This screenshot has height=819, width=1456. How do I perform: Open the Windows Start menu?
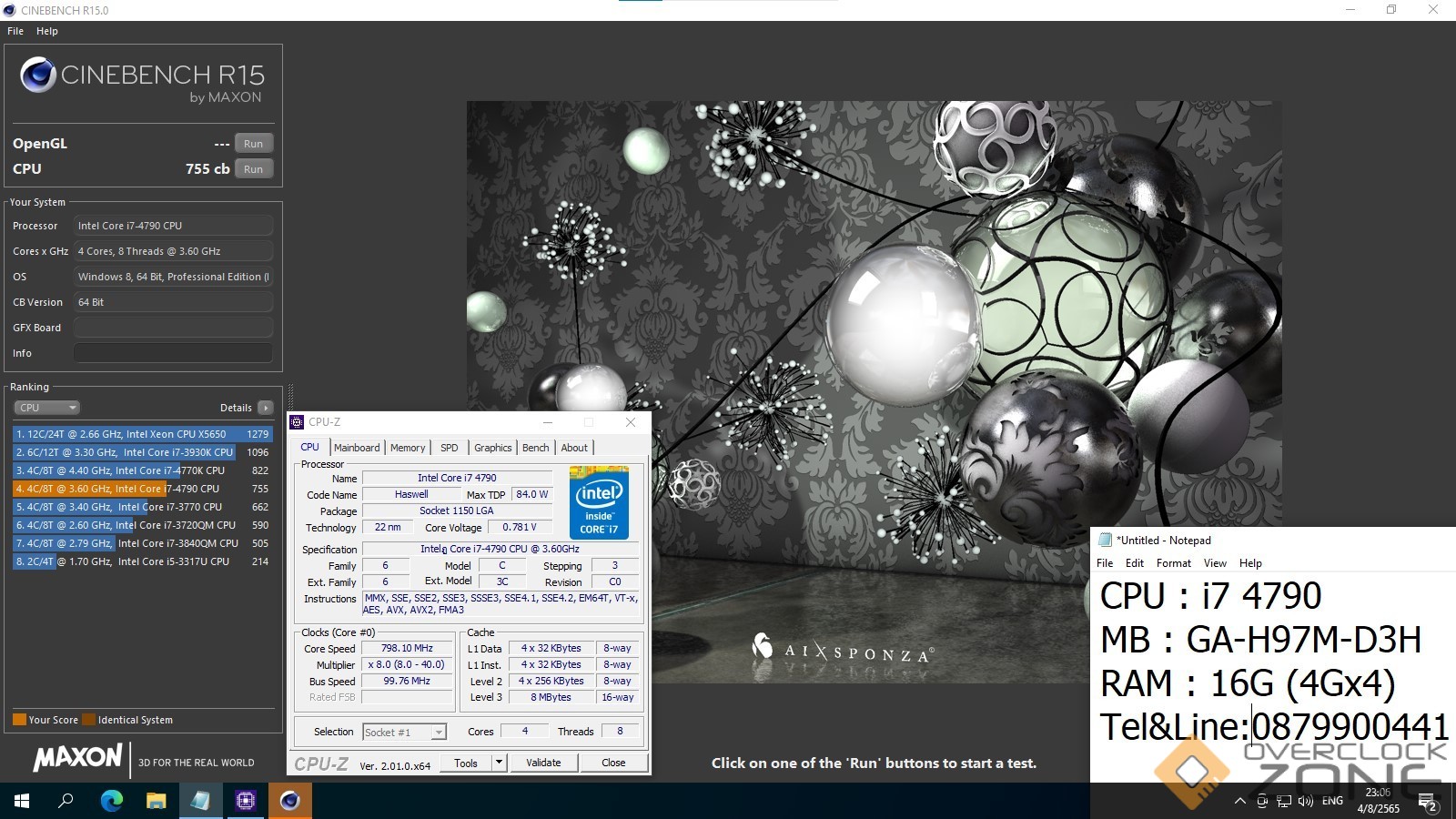(22, 801)
